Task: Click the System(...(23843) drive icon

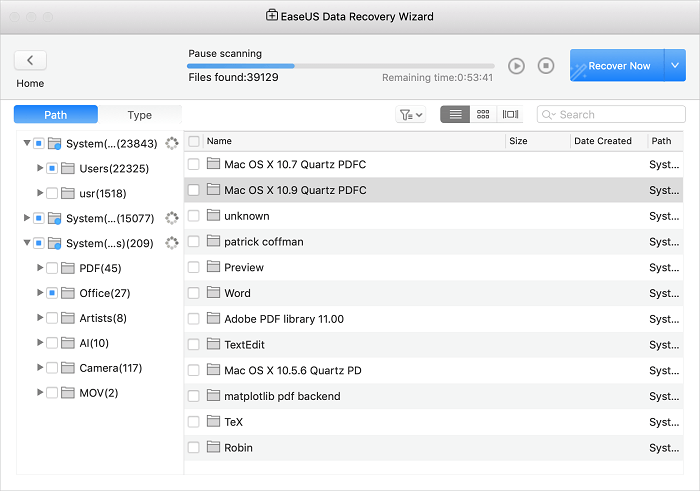Action: click(x=54, y=144)
